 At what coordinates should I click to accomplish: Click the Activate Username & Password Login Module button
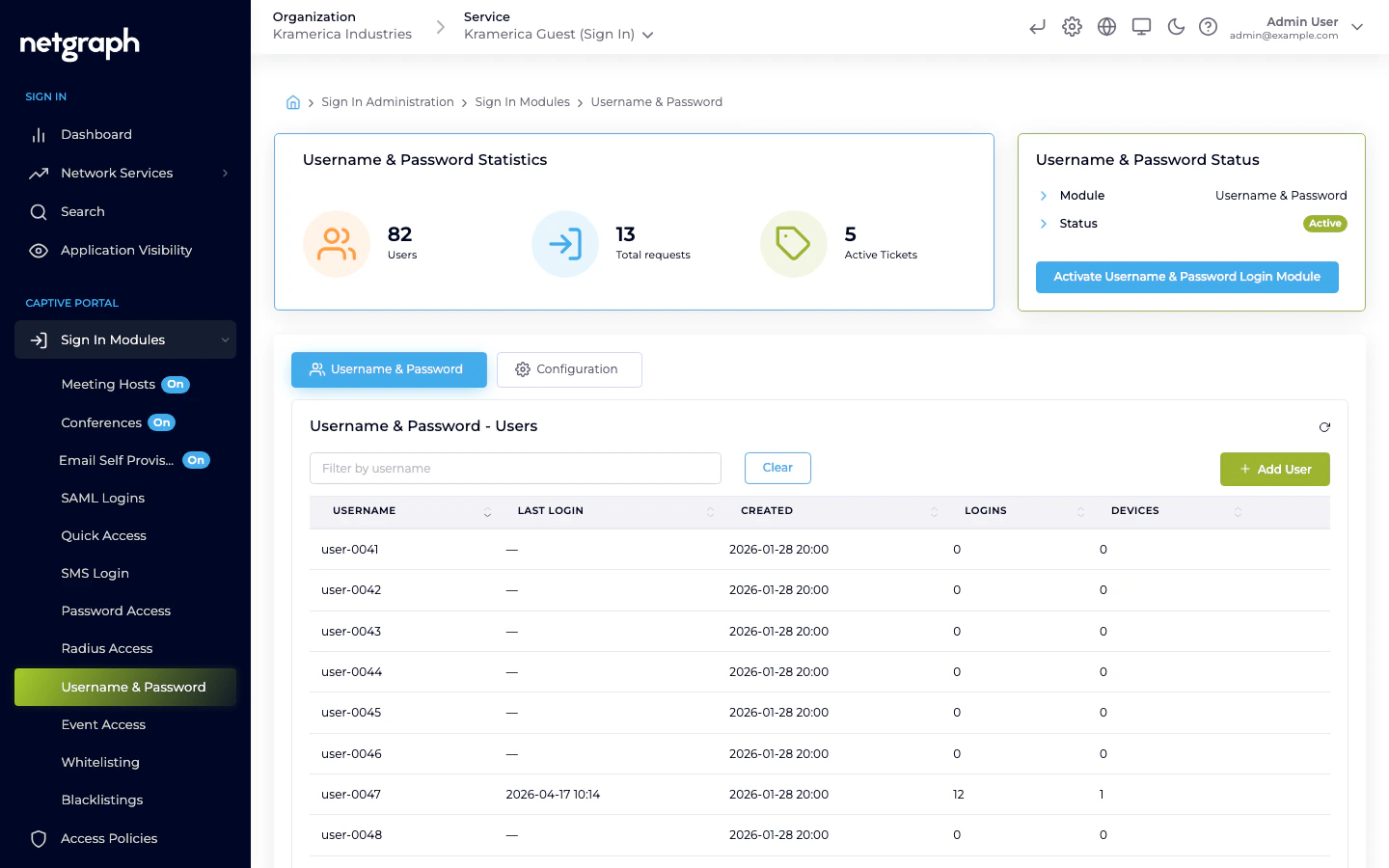tap(1186, 277)
